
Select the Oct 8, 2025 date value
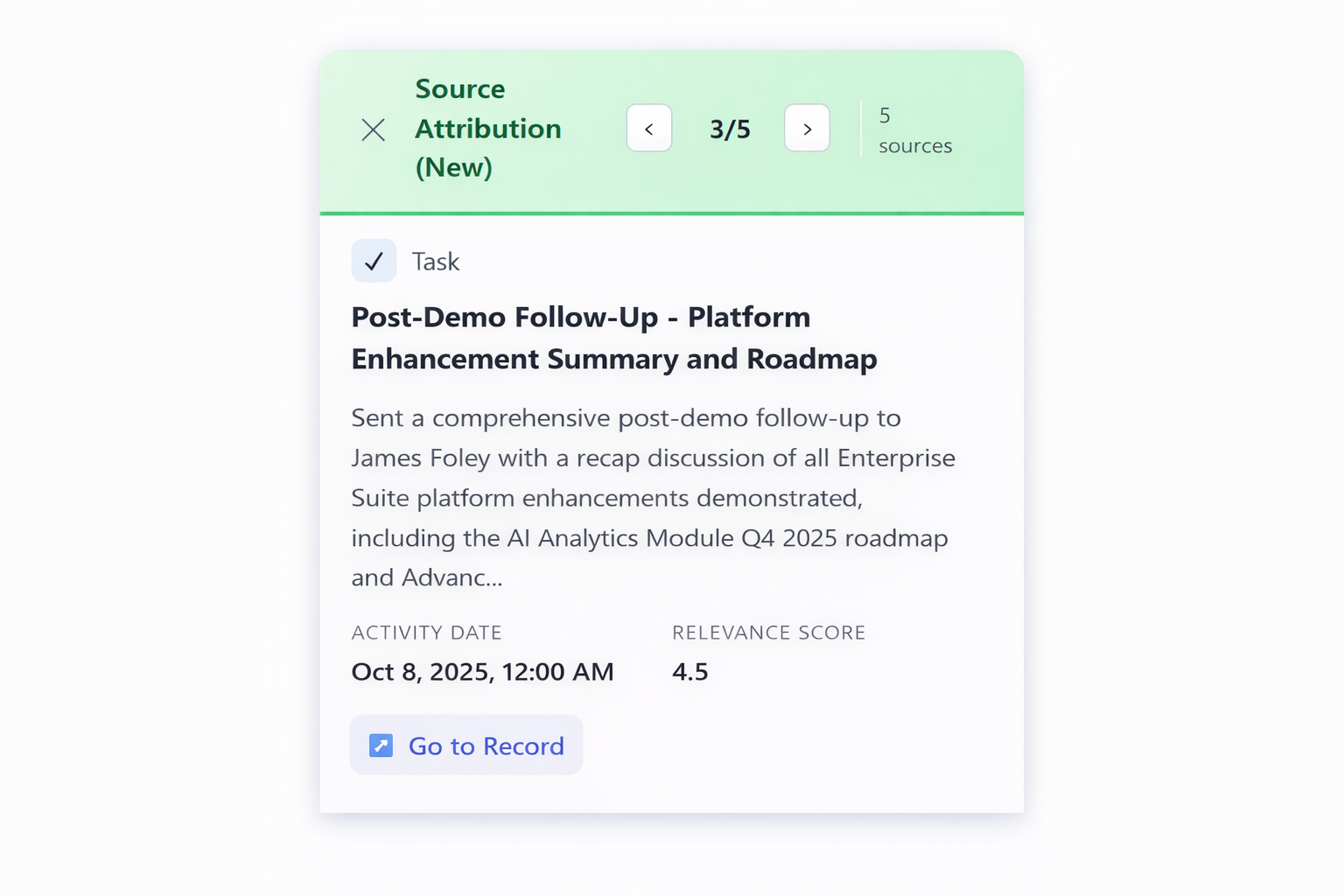click(482, 672)
